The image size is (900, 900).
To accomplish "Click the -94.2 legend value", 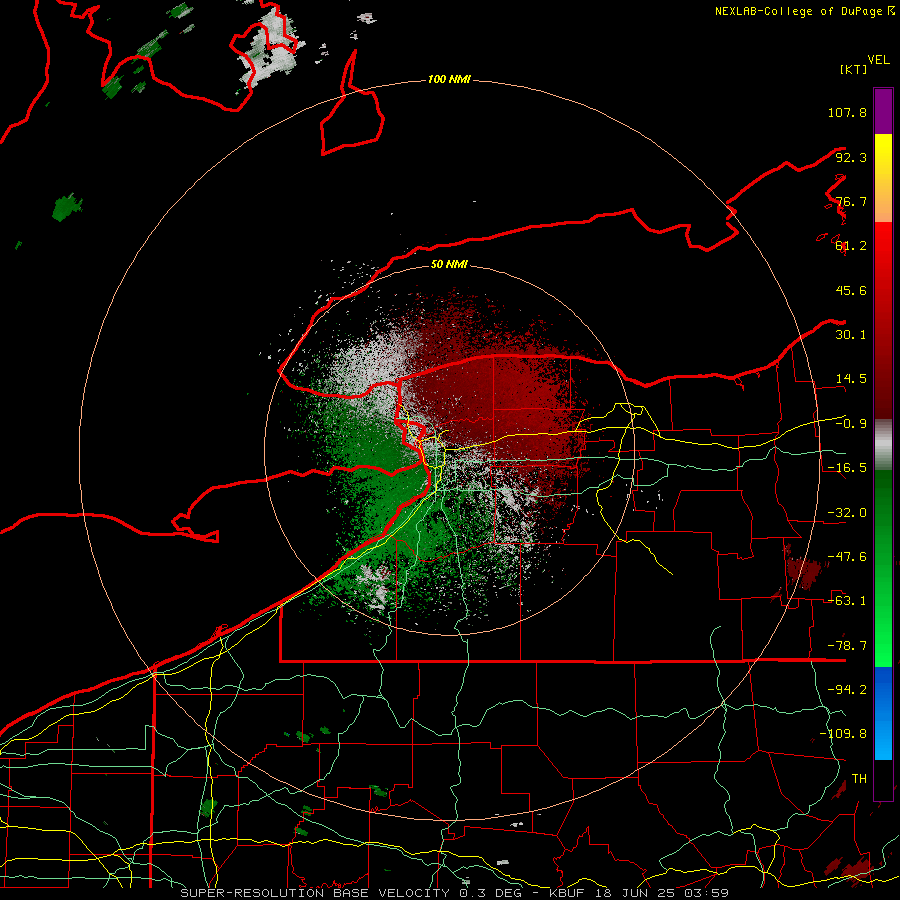I will click(847, 689).
